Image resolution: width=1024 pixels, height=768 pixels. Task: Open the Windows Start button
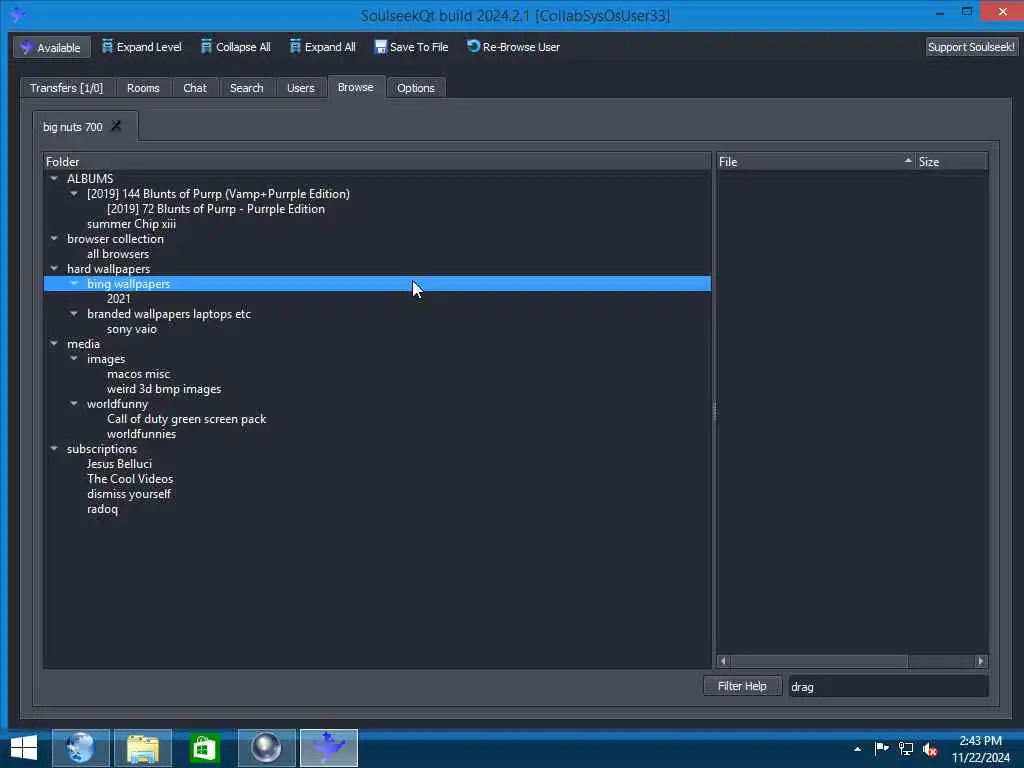point(24,748)
